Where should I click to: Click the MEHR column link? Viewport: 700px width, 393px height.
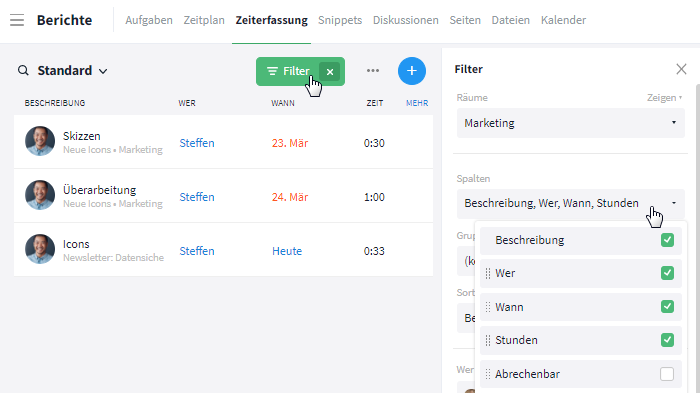point(417,103)
